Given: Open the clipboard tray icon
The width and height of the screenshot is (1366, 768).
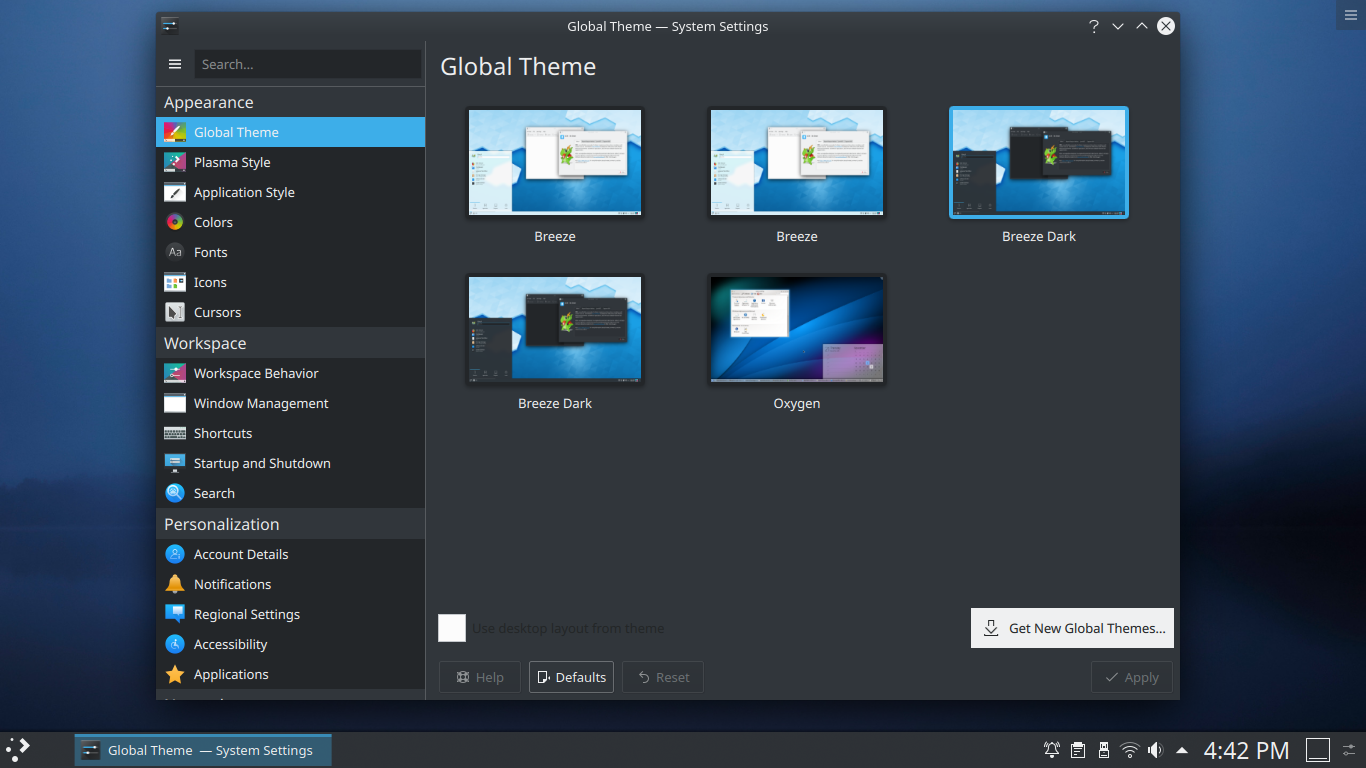Looking at the screenshot, I should point(1078,750).
